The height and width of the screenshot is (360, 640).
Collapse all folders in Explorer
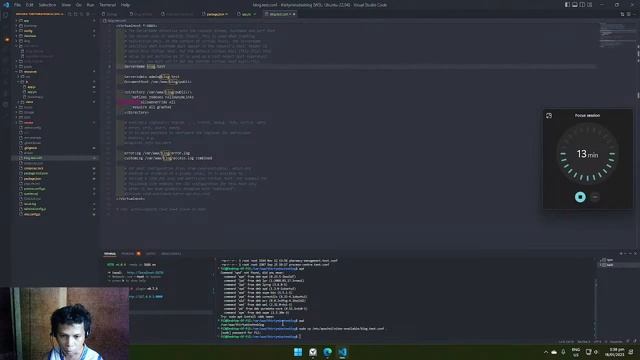pos(88,14)
